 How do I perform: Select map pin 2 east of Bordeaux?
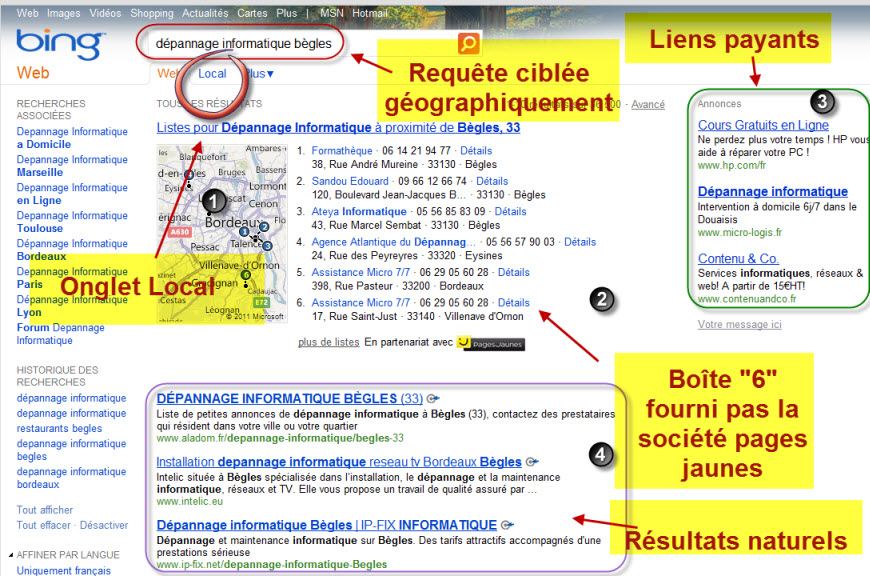pyautogui.click(x=264, y=226)
